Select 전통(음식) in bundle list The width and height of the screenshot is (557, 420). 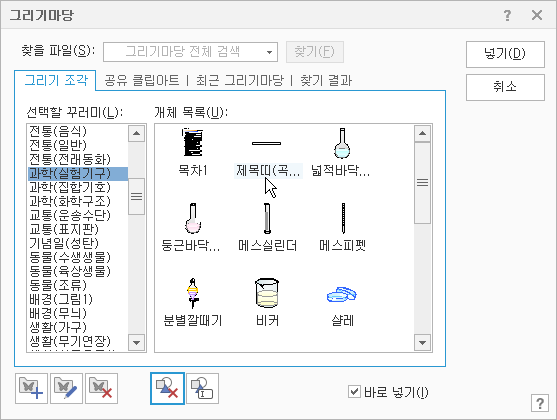[78, 131]
